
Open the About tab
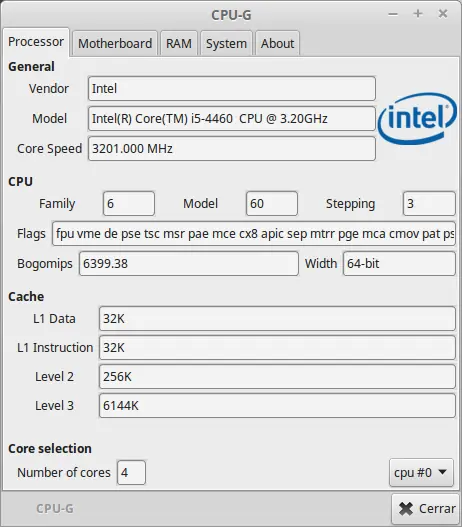click(277, 43)
